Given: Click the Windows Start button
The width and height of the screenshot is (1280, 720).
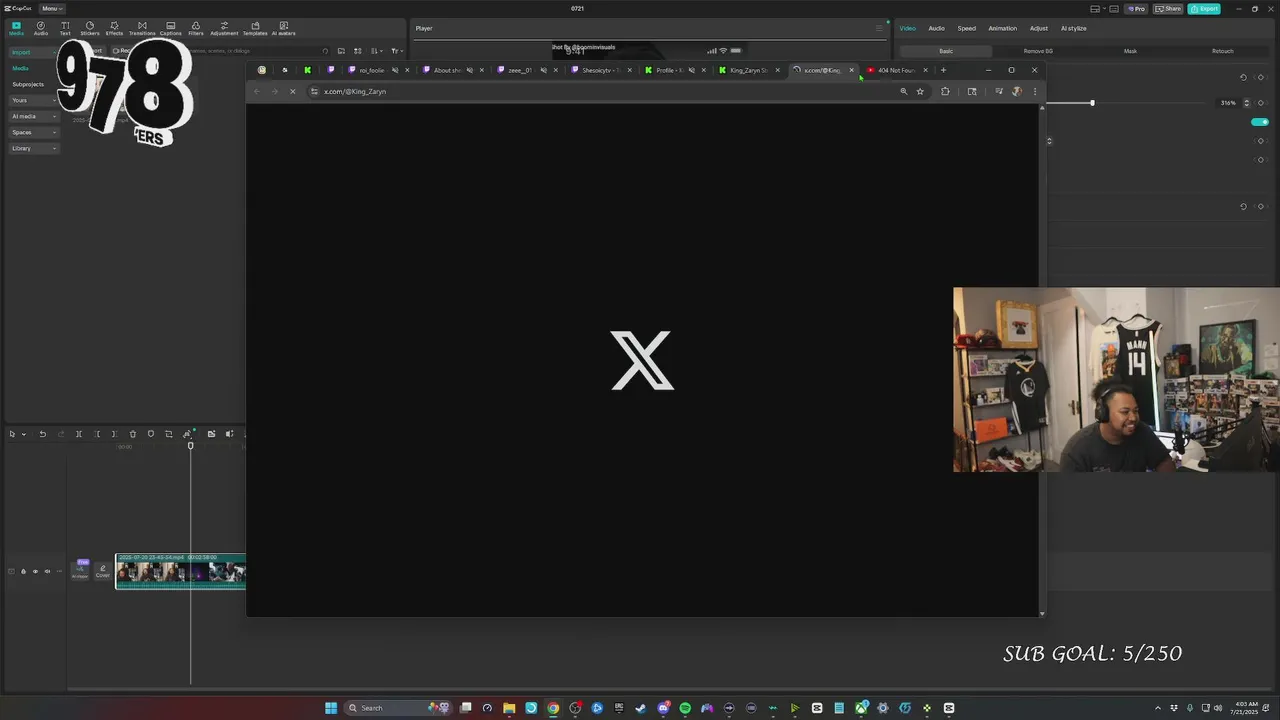Looking at the screenshot, I should [x=331, y=708].
